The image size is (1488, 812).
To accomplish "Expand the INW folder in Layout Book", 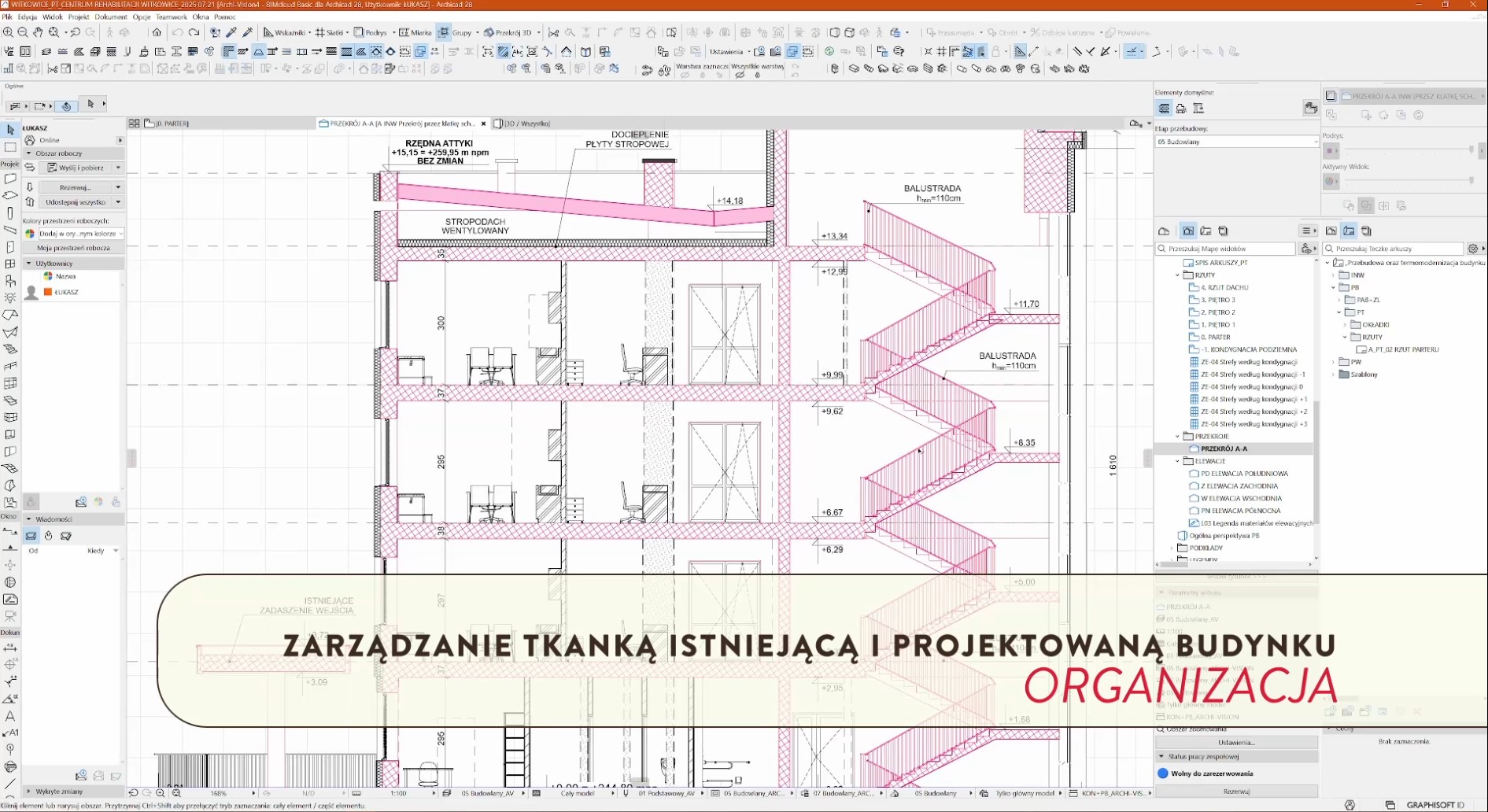I will pos(1334,275).
